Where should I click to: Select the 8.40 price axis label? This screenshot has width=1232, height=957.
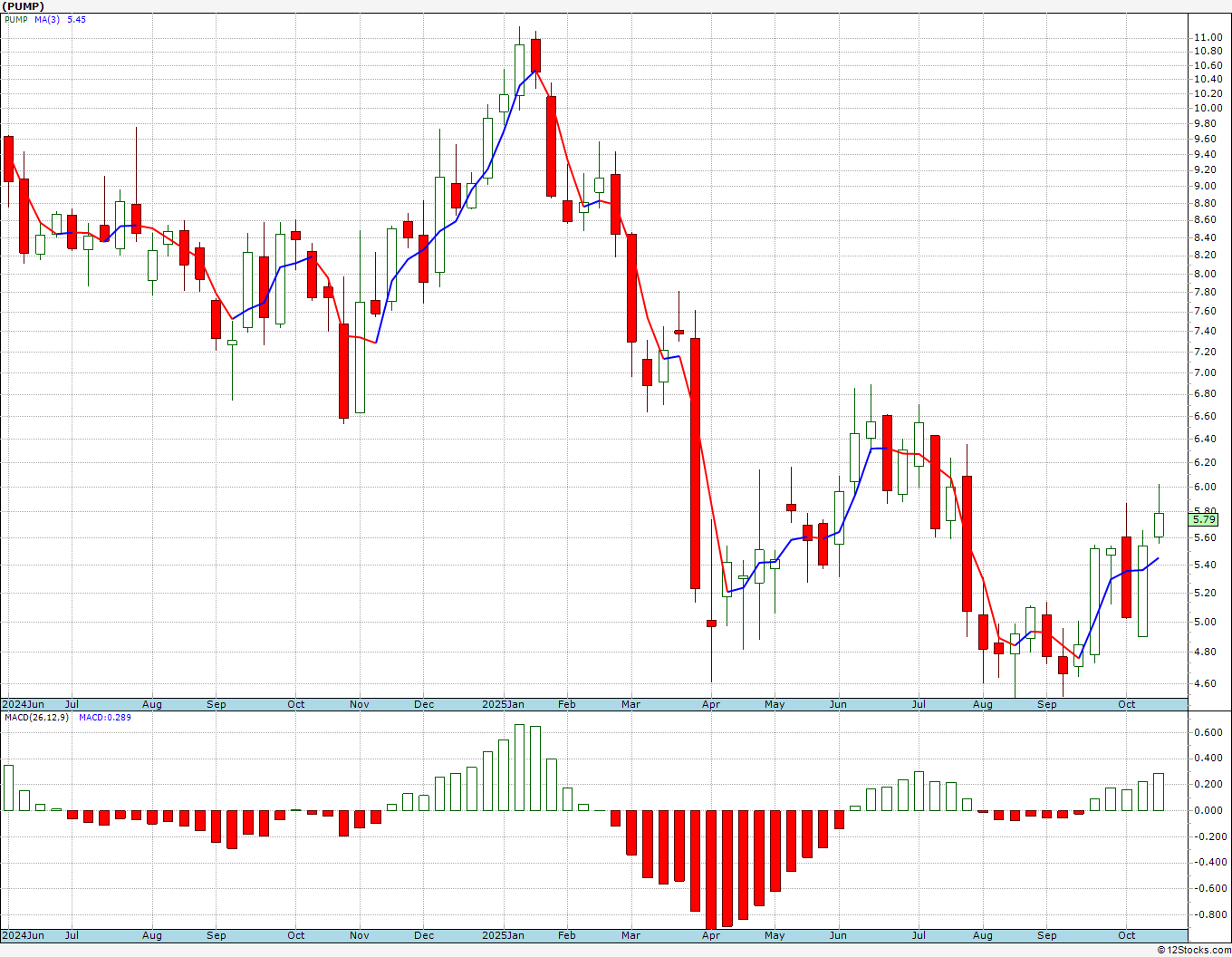click(1205, 237)
